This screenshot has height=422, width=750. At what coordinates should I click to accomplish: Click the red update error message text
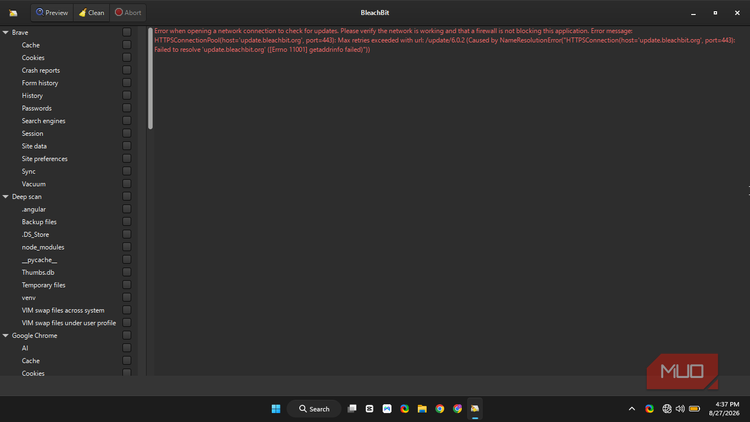tap(444, 40)
